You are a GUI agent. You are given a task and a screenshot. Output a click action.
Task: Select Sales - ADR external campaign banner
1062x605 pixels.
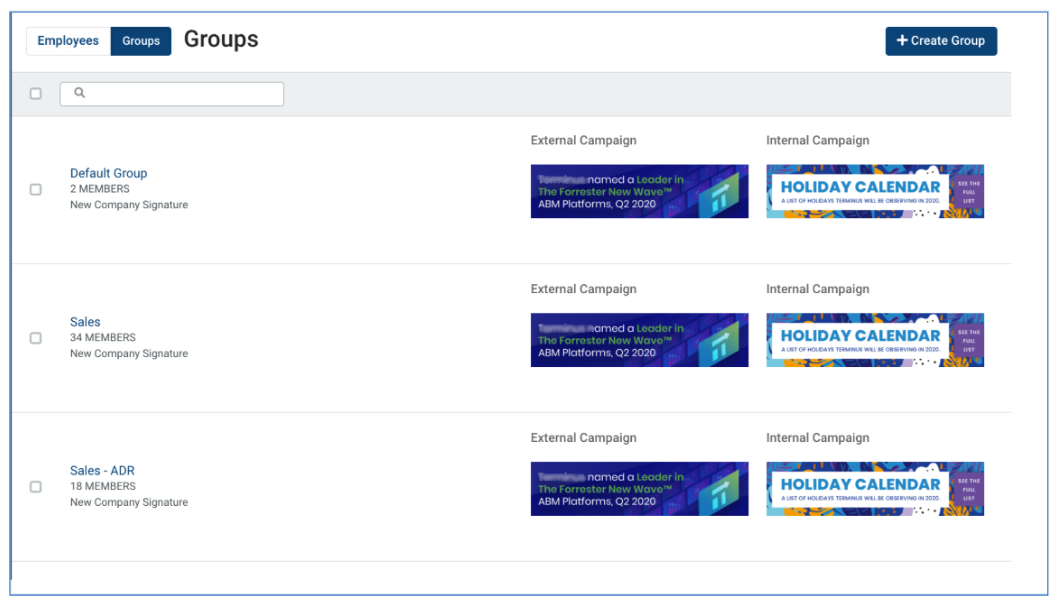[639, 488]
